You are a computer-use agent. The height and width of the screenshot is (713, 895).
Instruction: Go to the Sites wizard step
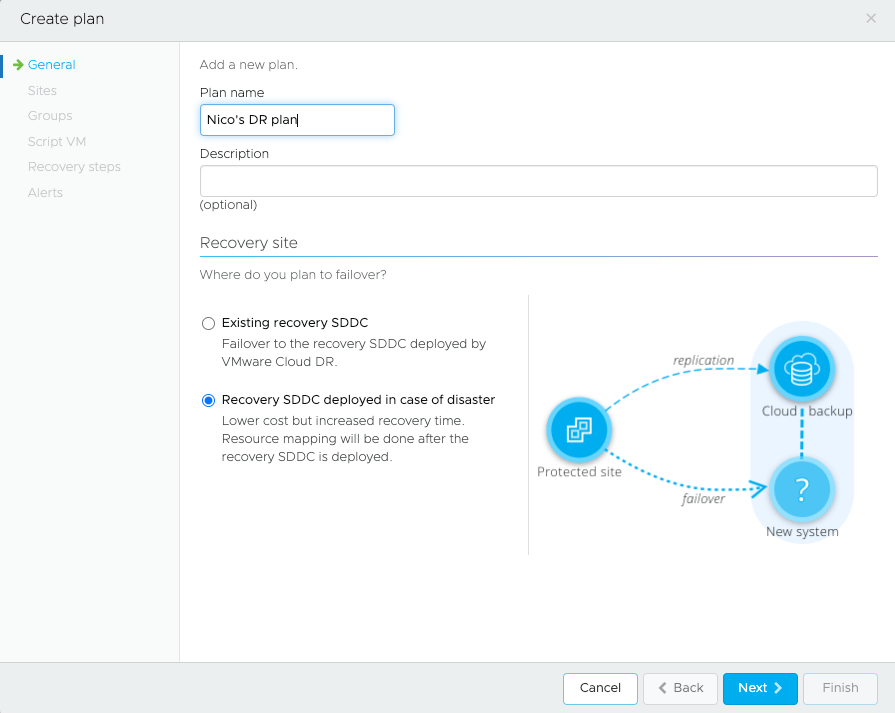tap(42, 91)
